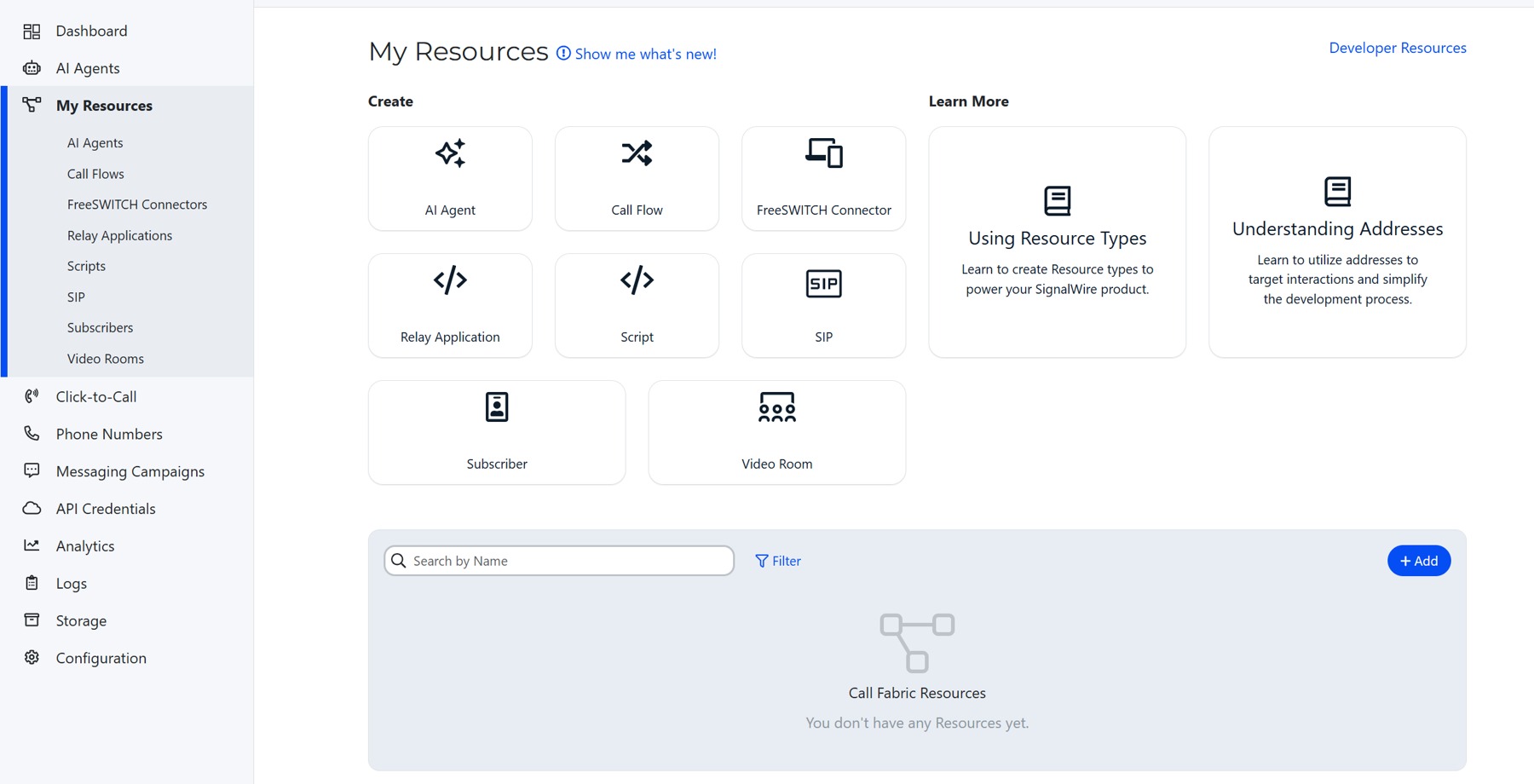Image resolution: width=1534 pixels, height=784 pixels.
Task: Open Dashboard in the sidebar
Action: [x=91, y=32]
